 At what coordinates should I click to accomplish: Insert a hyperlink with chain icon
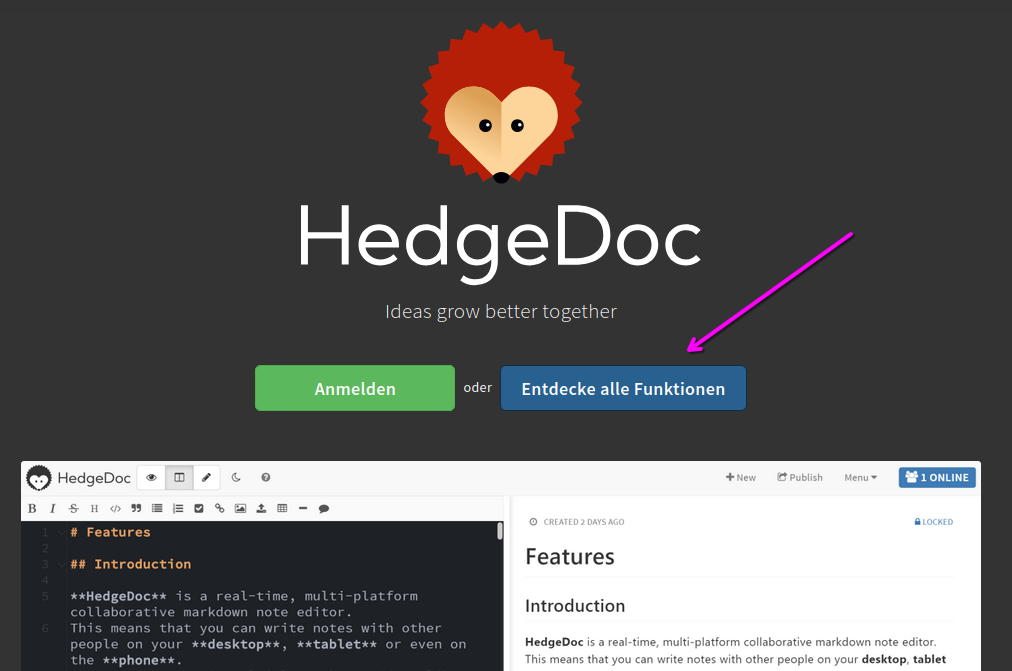coord(219,508)
